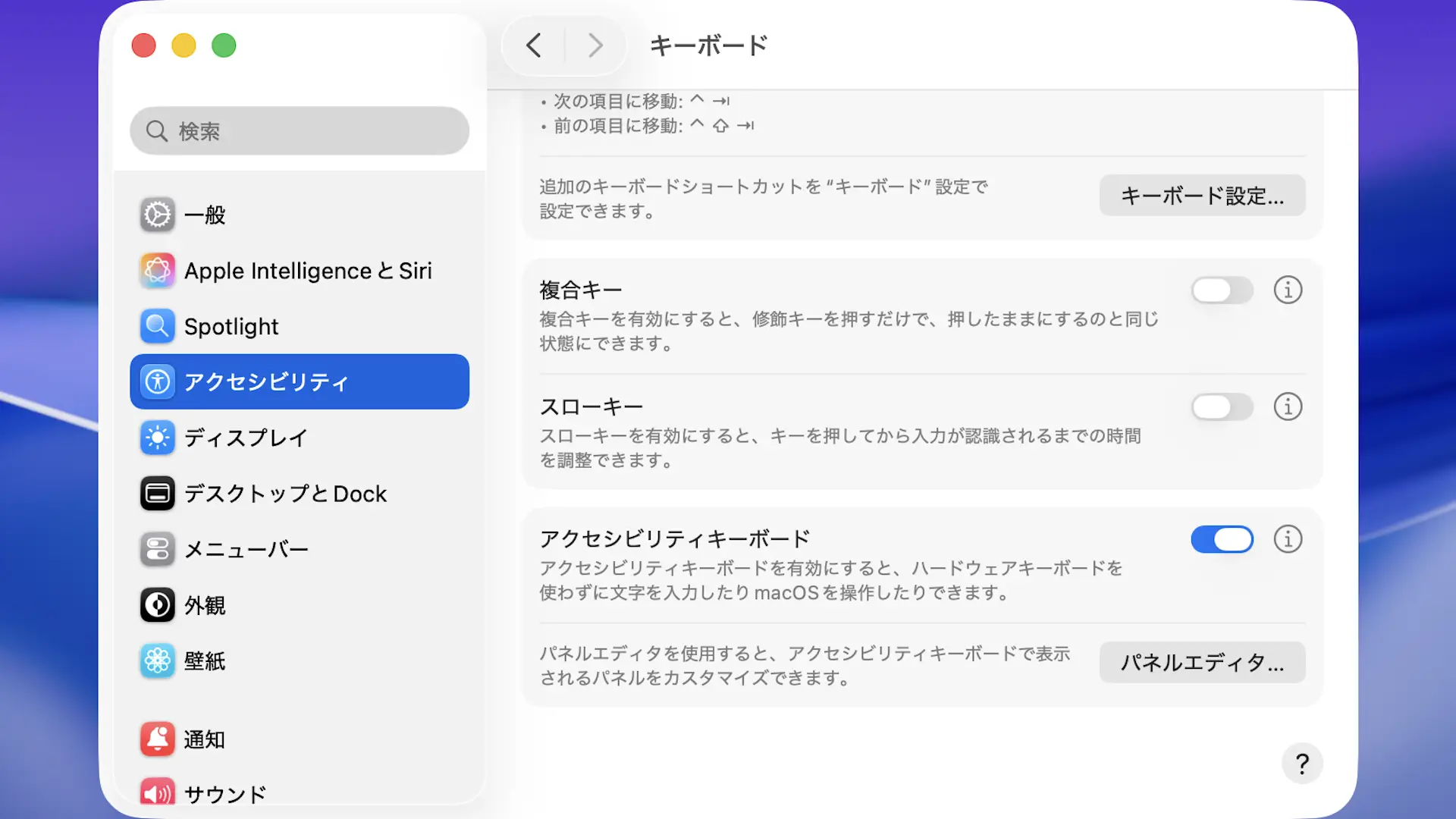Turn on the スローキー switch
Screen dimensions: 1456x819
1222,407
